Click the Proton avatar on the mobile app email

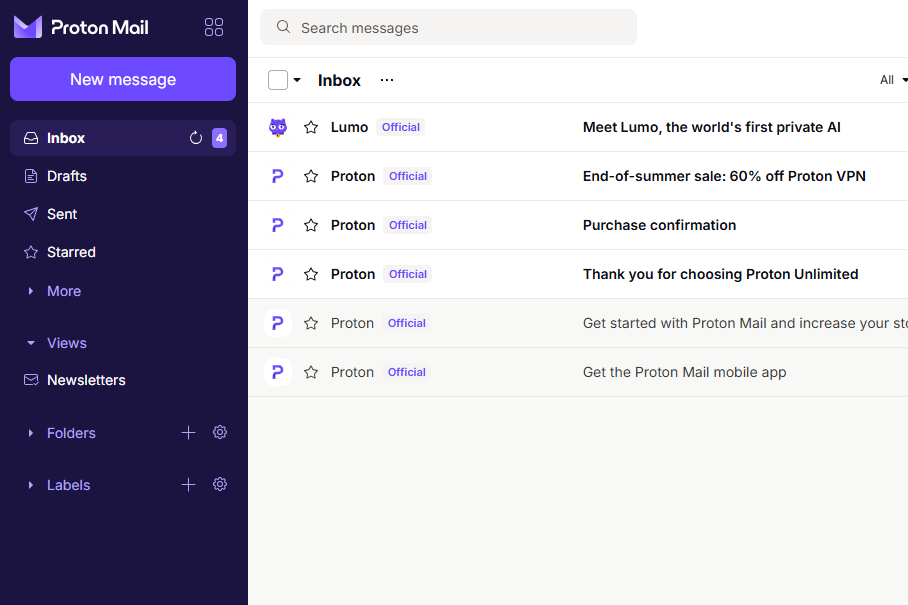point(278,372)
